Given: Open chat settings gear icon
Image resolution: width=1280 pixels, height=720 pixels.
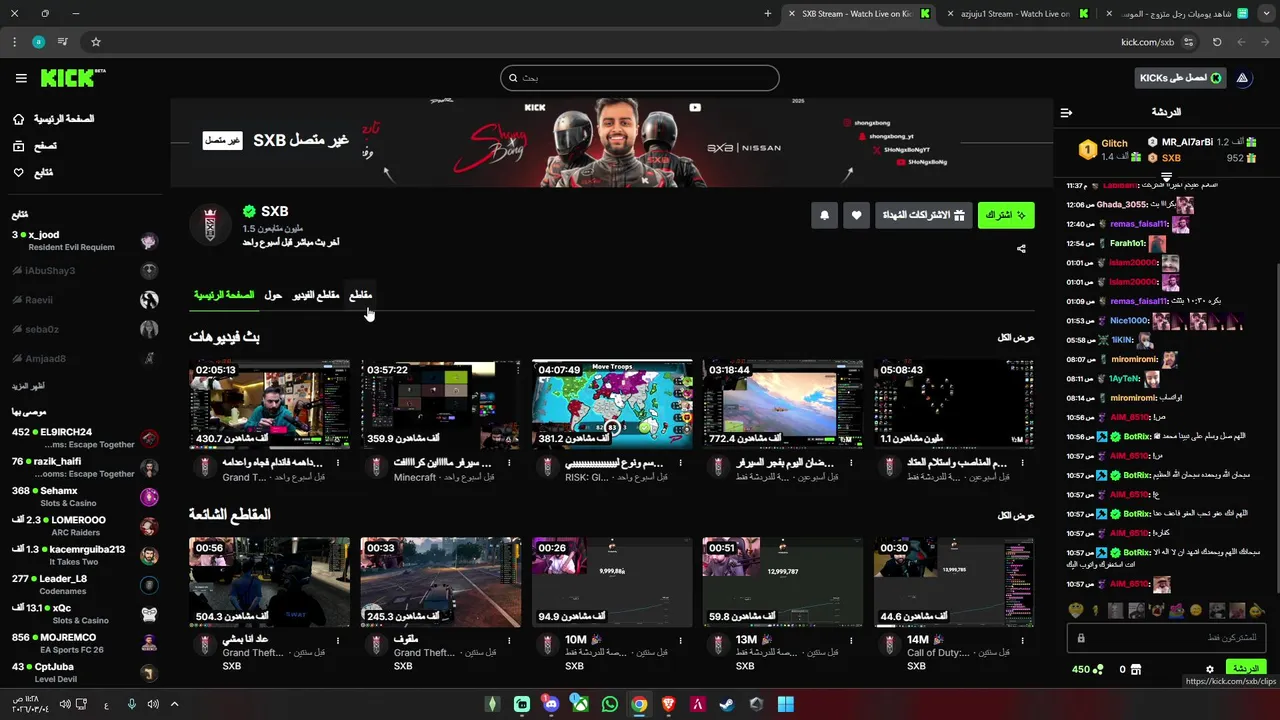Looking at the screenshot, I should [1209, 670].
